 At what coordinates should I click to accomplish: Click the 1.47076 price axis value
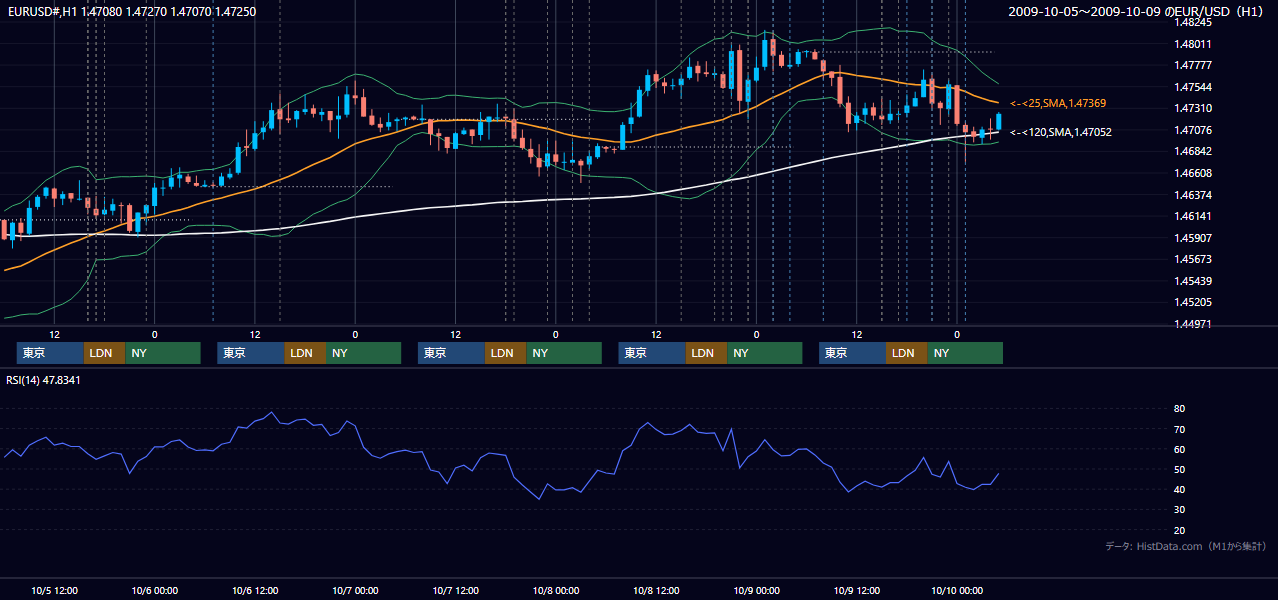pos(1193,130)
